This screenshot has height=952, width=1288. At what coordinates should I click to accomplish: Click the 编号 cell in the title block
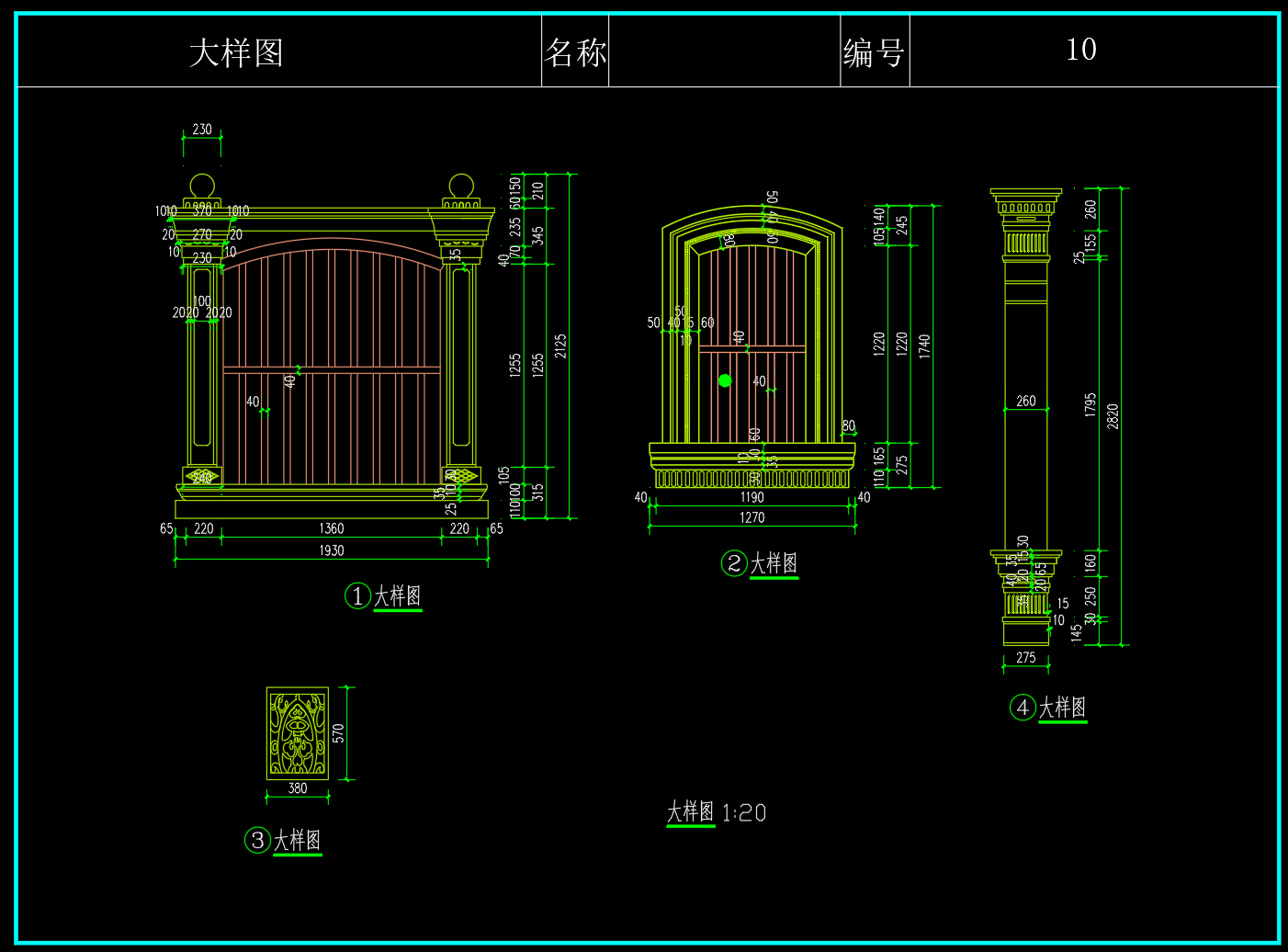(x=874, y=52)
